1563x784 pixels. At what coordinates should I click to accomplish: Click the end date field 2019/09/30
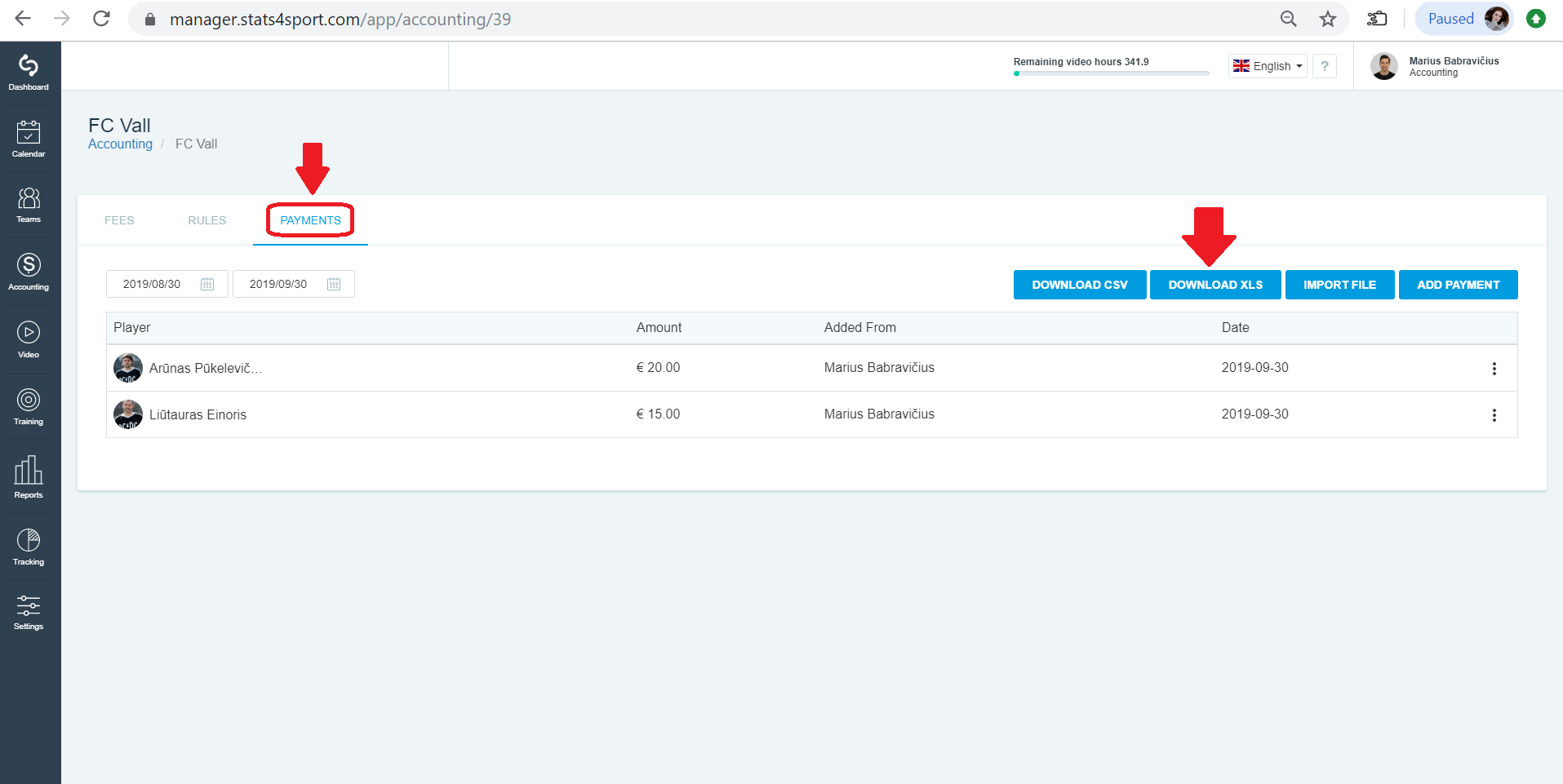click(x=294, y=284)
